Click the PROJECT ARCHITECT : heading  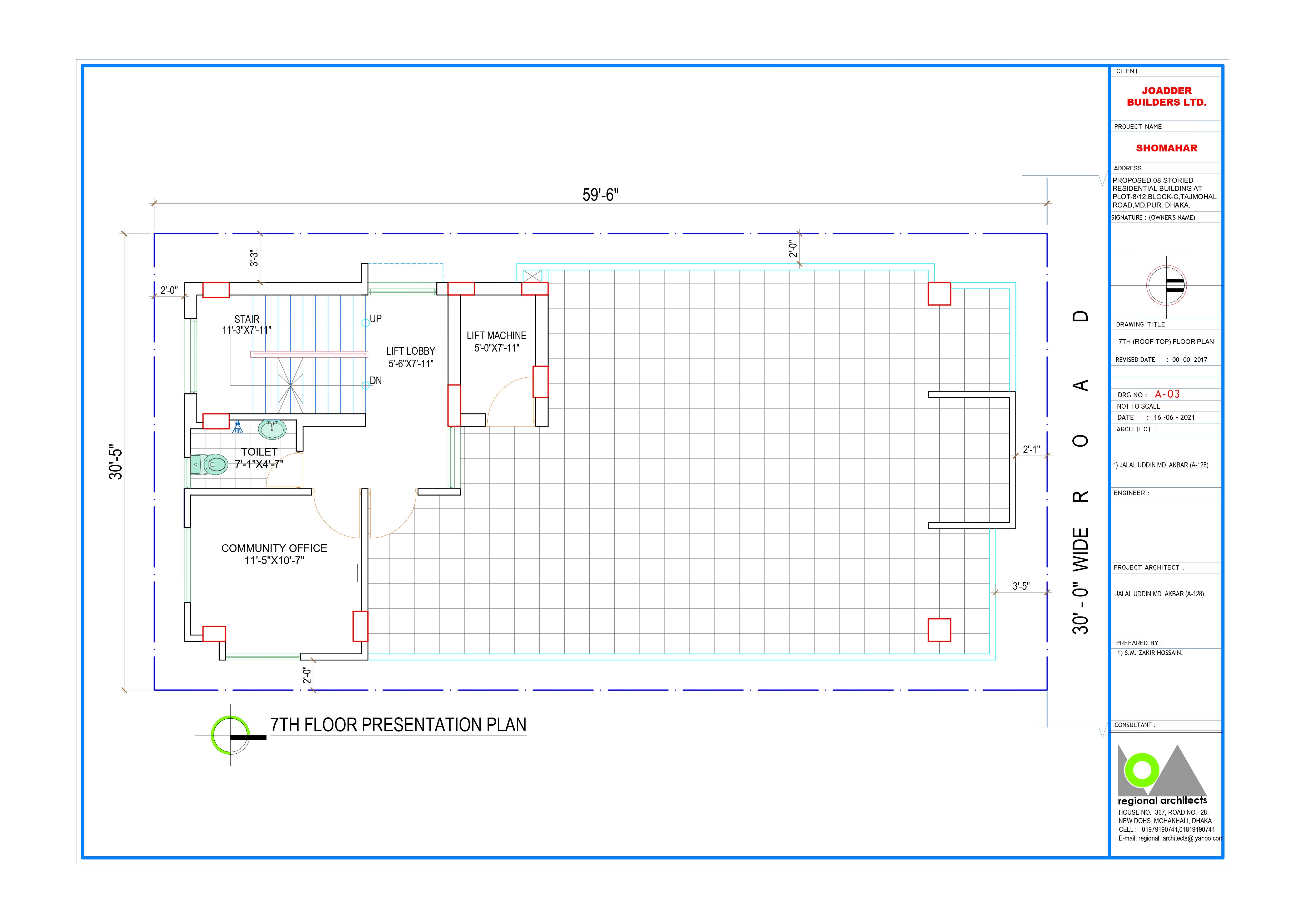click(1149, 568)
